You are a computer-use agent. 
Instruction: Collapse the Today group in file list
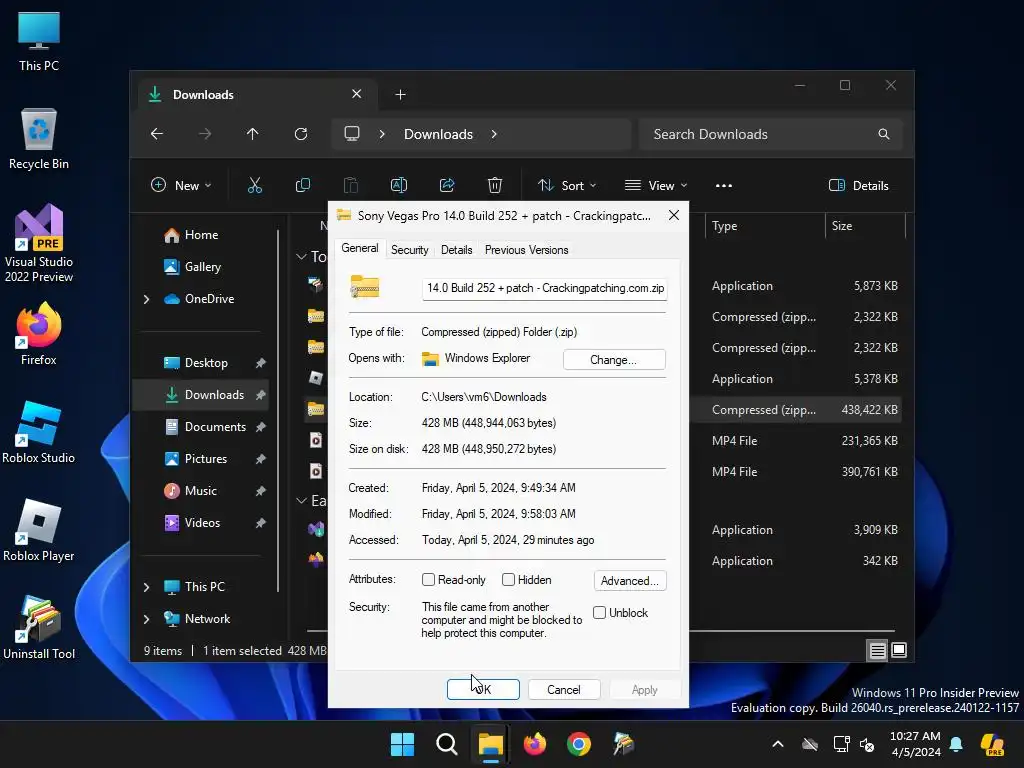click(301, 257)
